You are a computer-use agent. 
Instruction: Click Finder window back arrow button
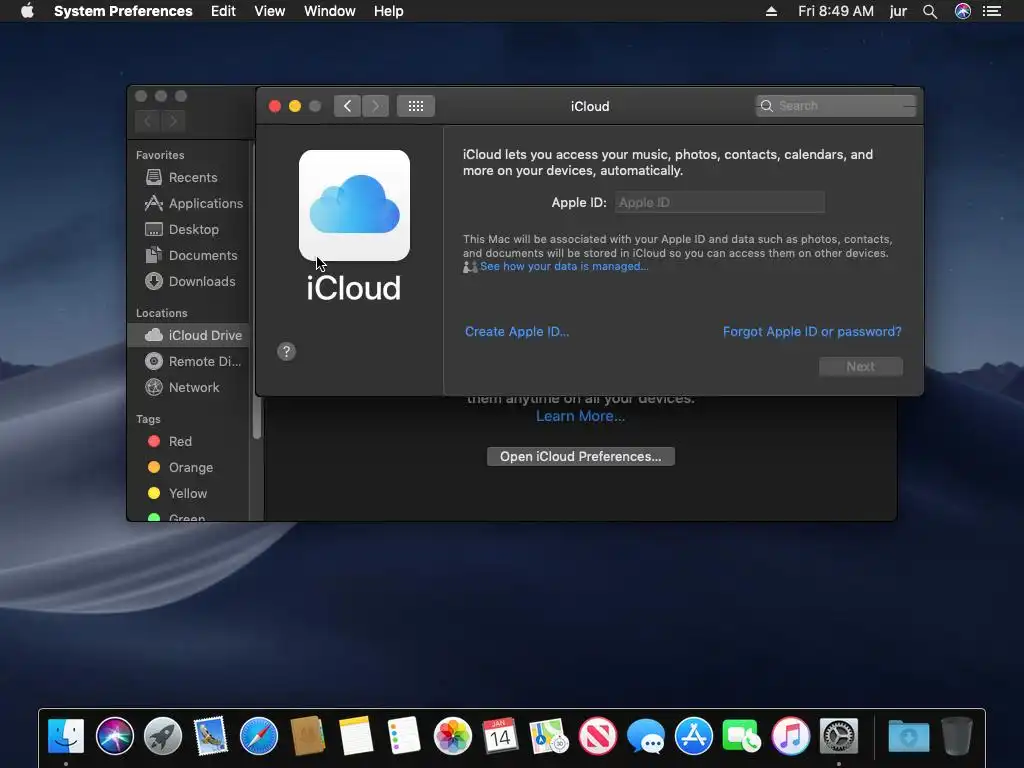148,121
